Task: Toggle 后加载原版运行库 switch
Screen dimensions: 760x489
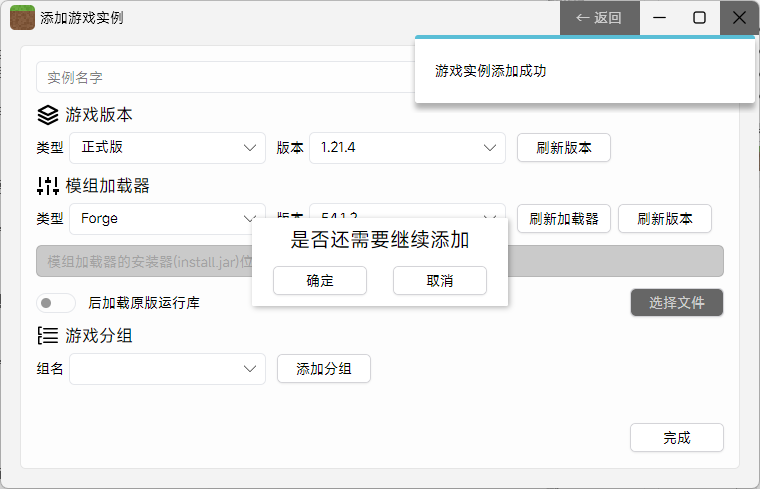Action: [56, 302]
